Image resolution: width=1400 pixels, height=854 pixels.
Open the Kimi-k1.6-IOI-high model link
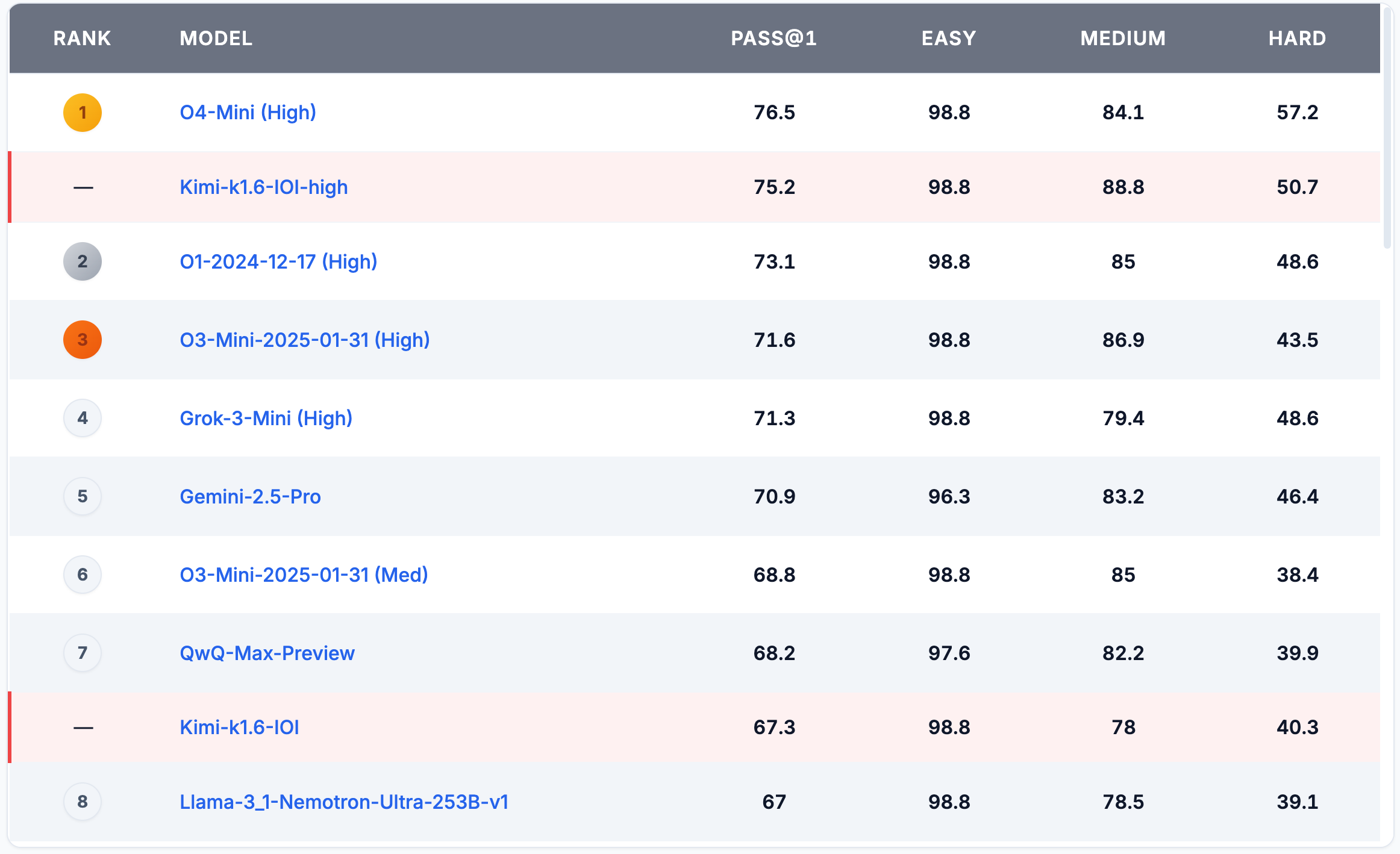coord(263,187)
